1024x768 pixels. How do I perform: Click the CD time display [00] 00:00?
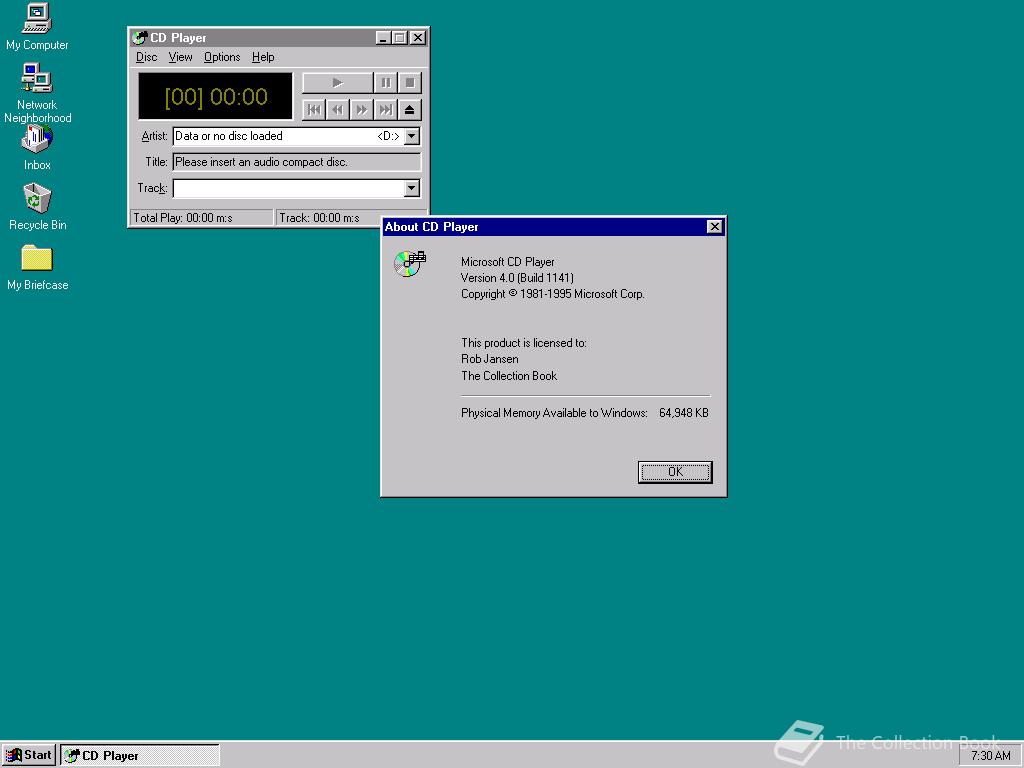(216, 97)
